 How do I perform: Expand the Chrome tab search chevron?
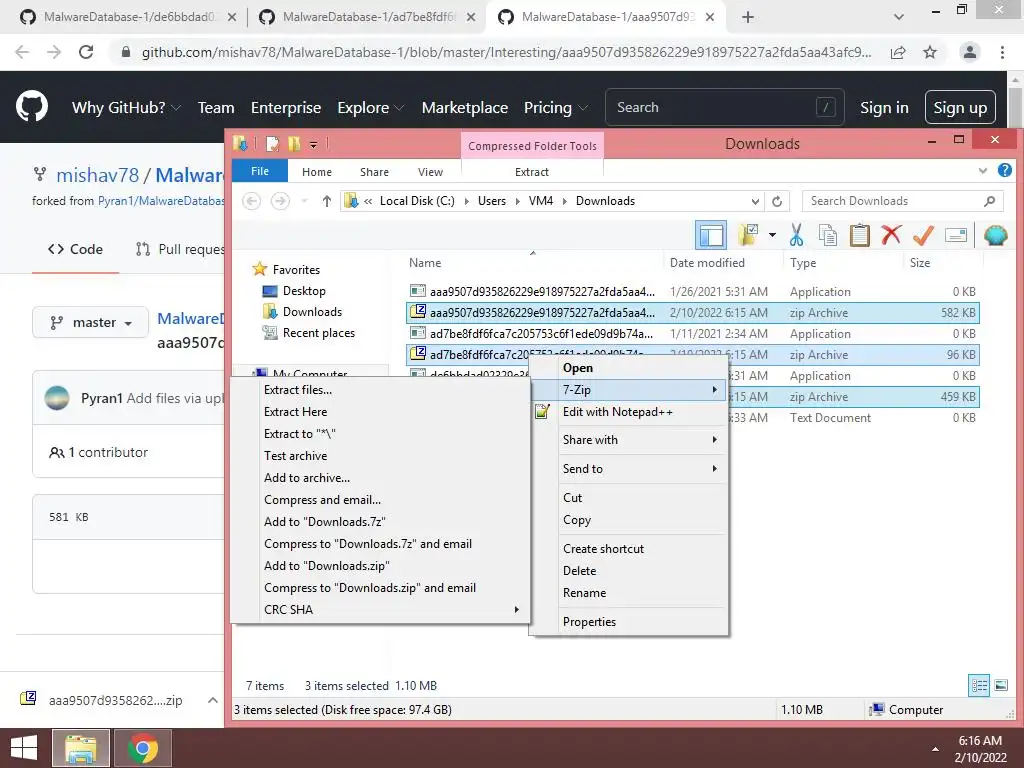click(x=899, y=17)
